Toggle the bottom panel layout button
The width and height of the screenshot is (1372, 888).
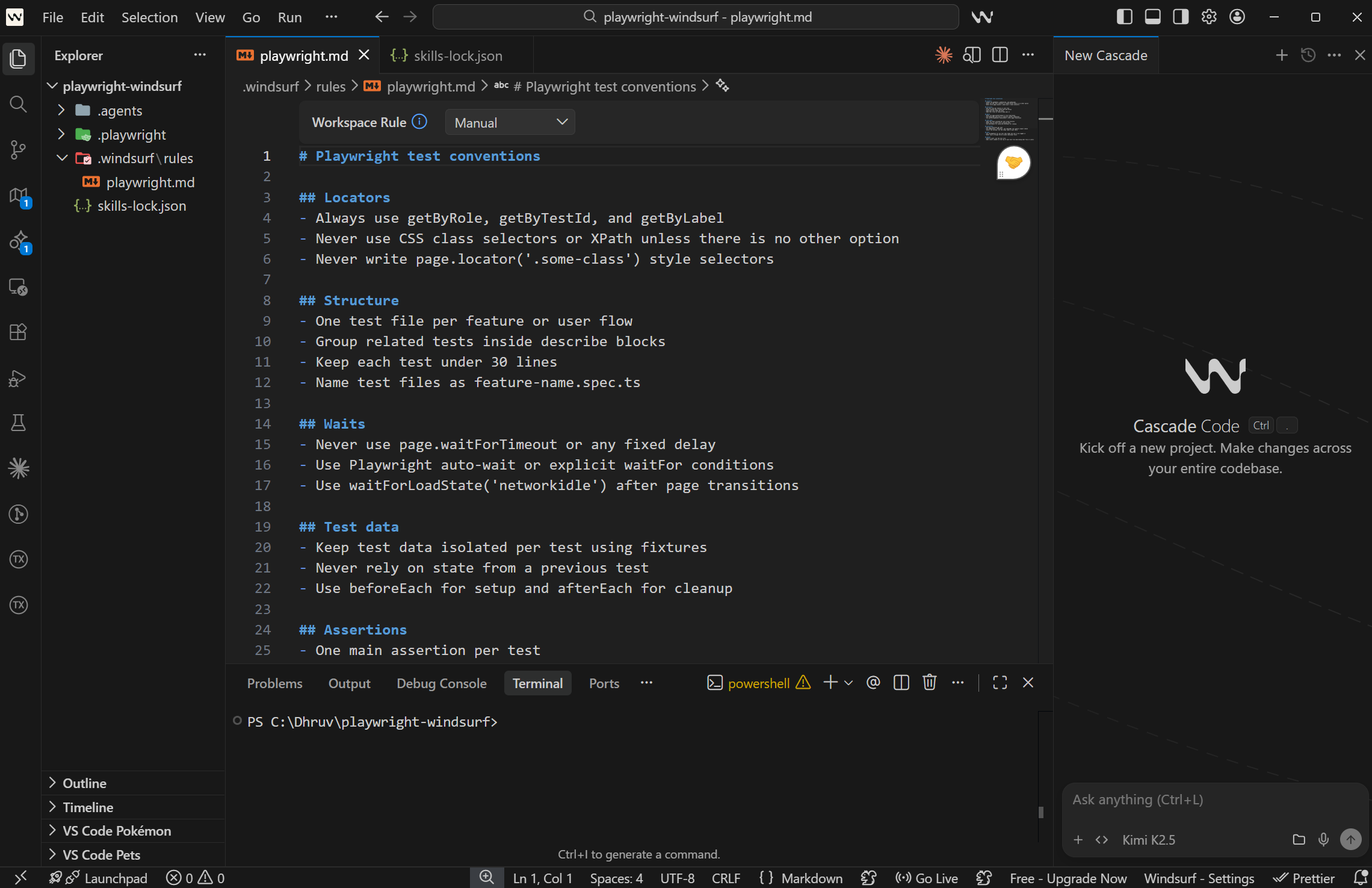[1152, 17]
